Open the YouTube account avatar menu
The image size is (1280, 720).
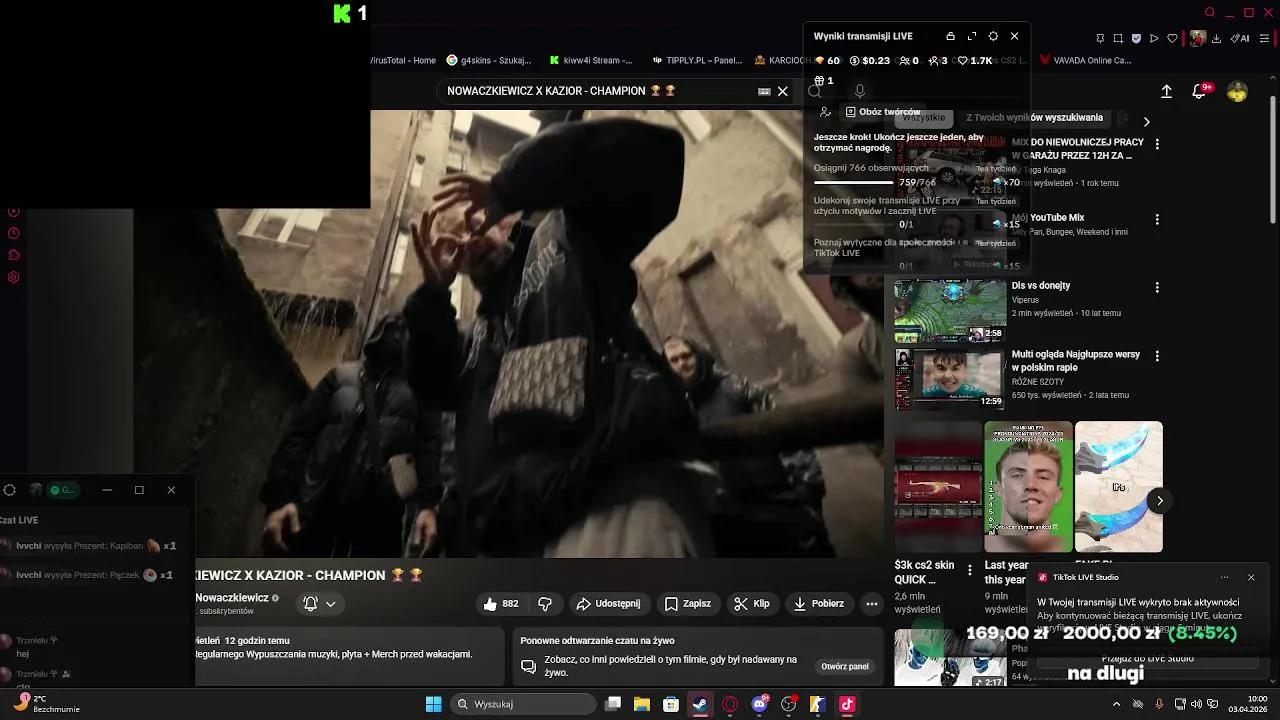tap(1238, 91)
